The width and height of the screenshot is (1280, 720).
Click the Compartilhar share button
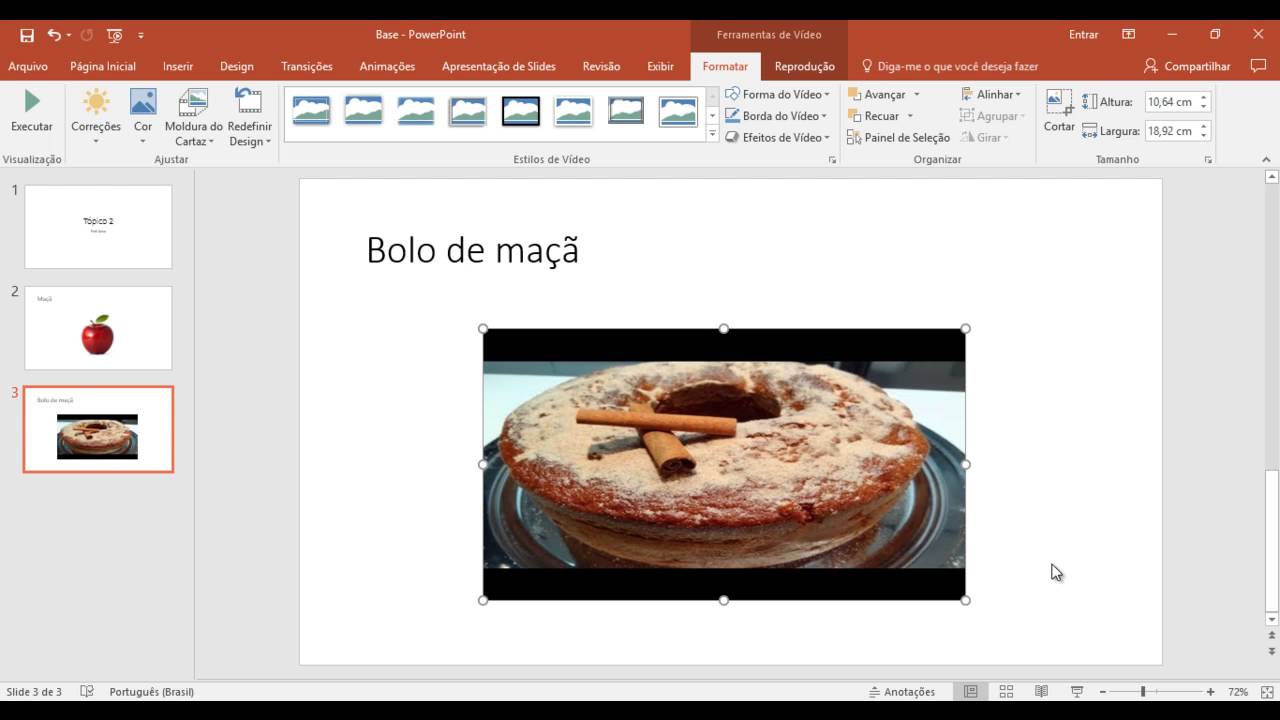point(1187,67)
